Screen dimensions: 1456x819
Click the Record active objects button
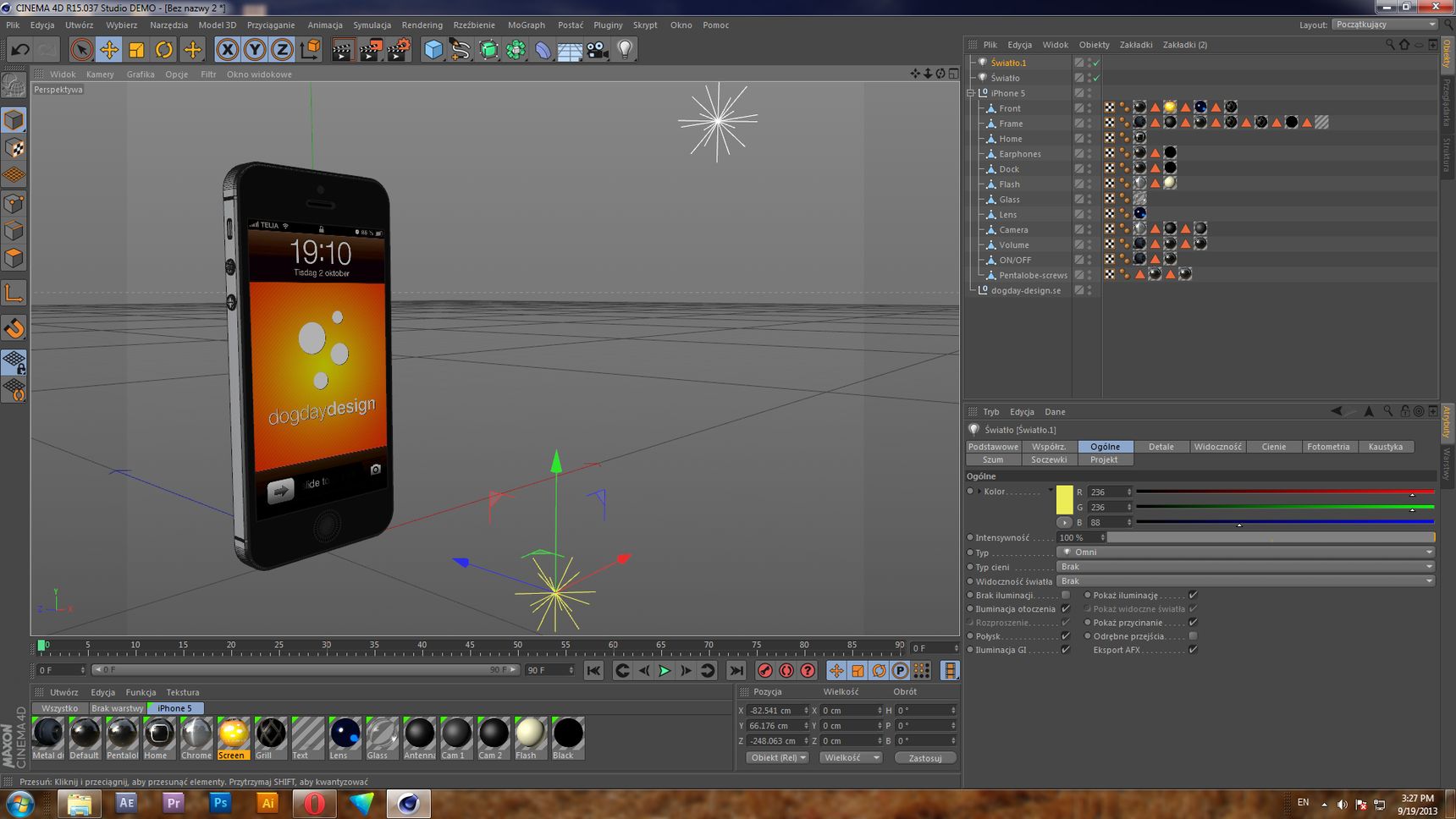[765, 670]
